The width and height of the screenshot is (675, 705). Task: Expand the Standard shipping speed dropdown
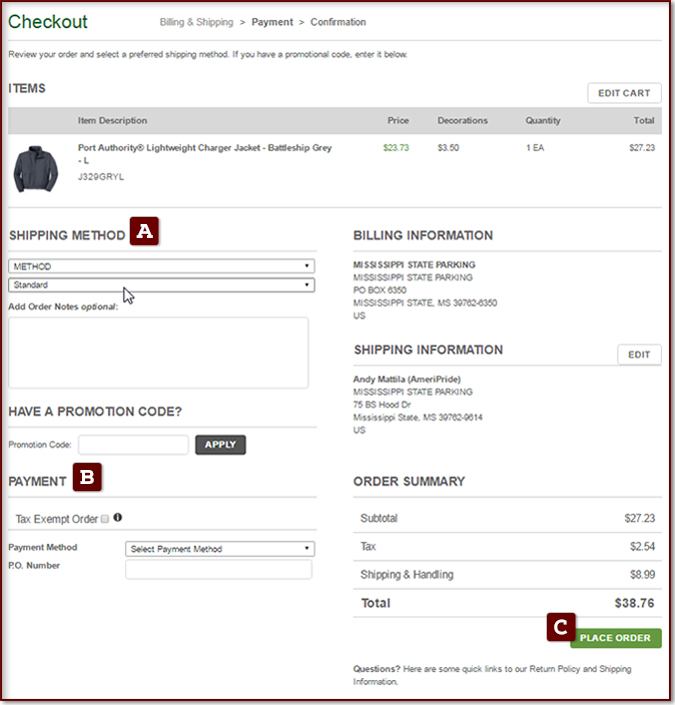click(161, 285)
